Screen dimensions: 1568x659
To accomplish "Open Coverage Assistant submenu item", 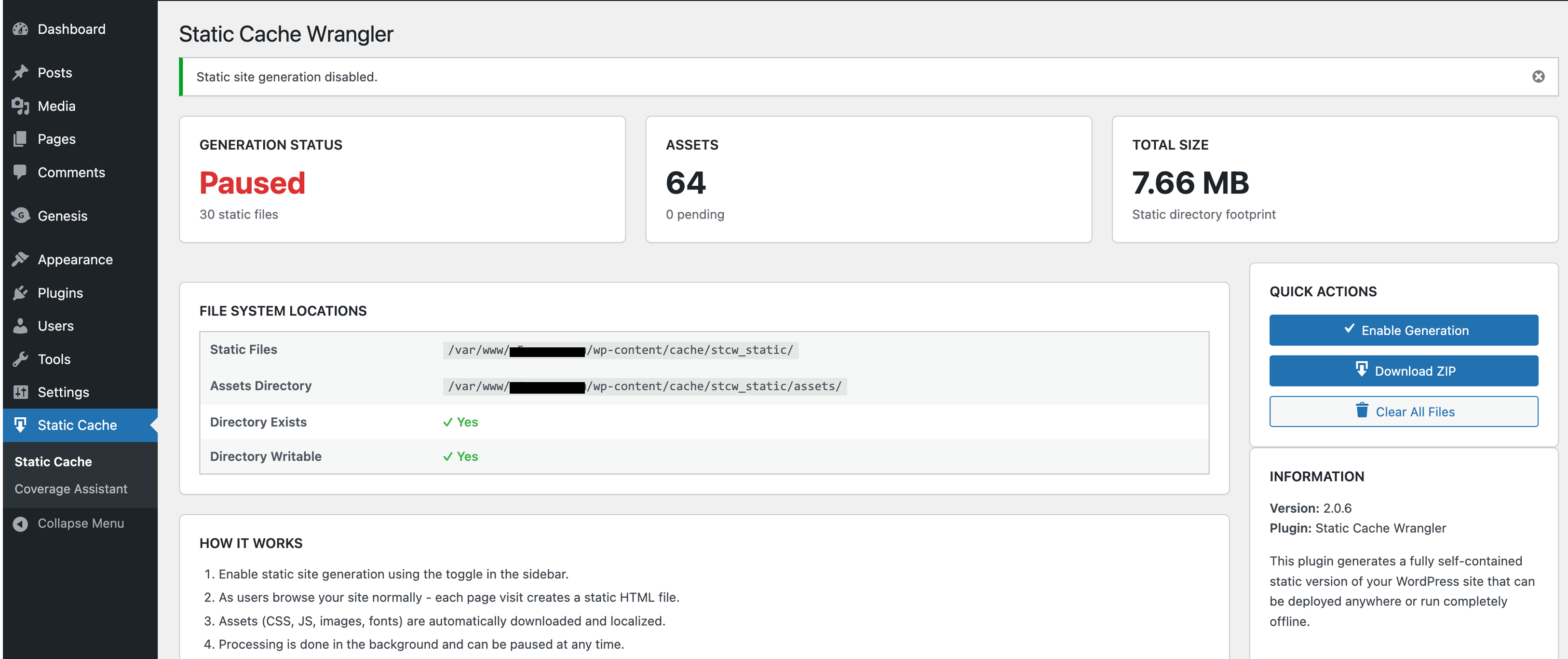I will (70, 489).
